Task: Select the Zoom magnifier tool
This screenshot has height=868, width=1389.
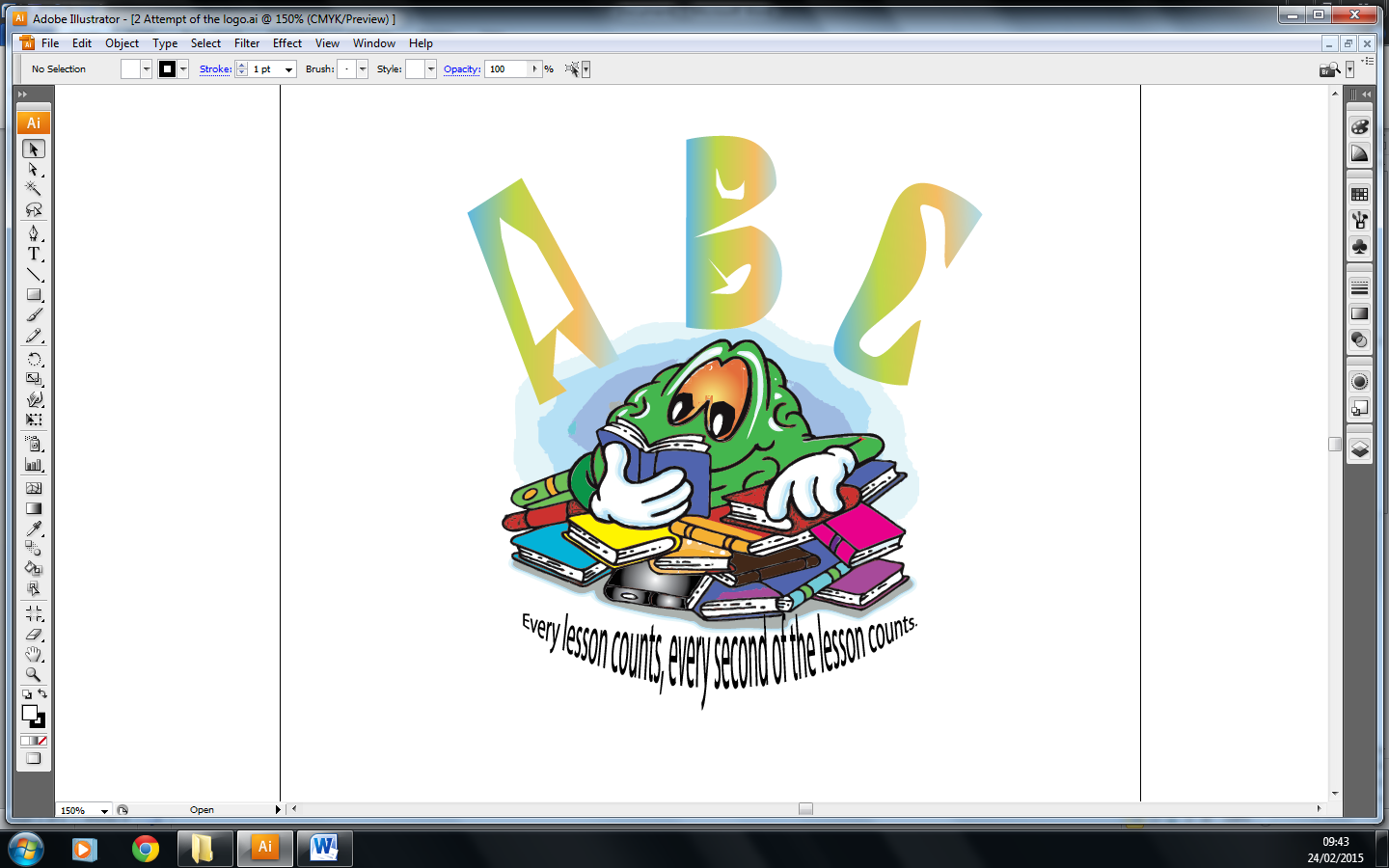Action: 34,674
